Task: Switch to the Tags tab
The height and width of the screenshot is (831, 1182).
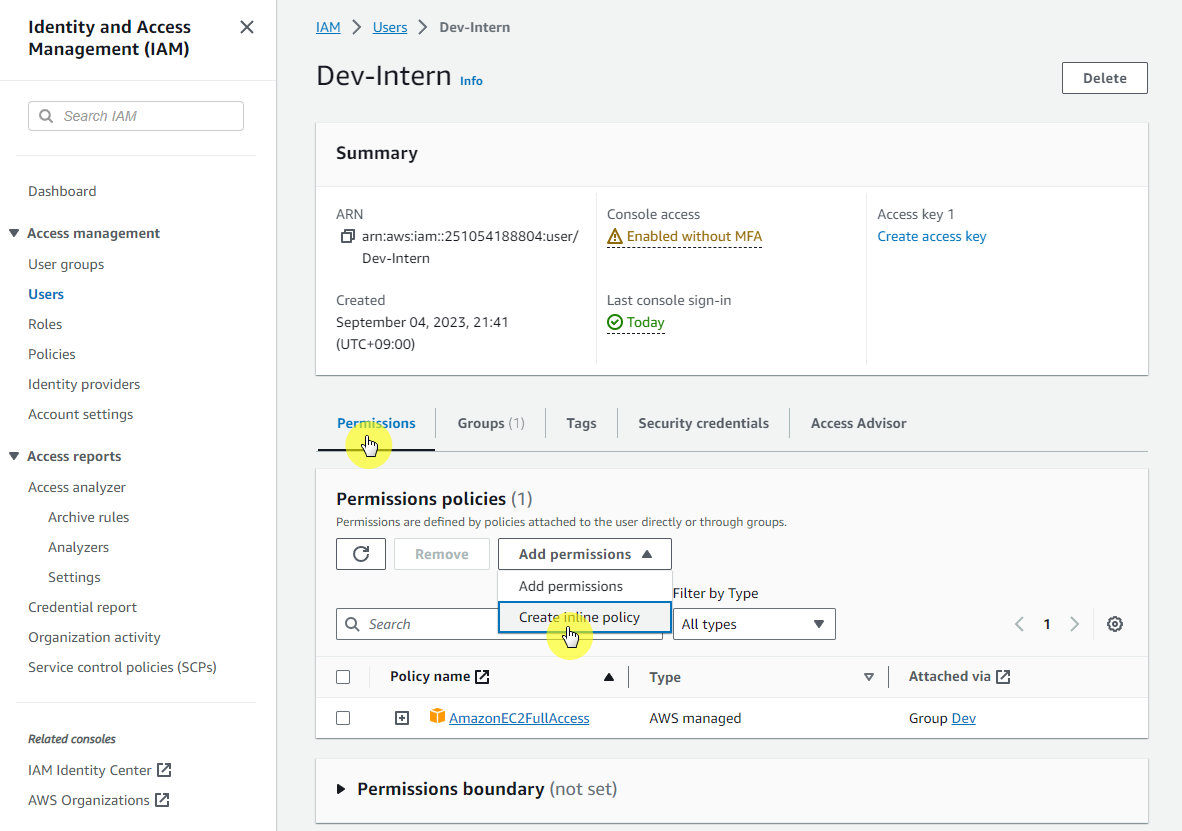Action: tap(581, 423)
